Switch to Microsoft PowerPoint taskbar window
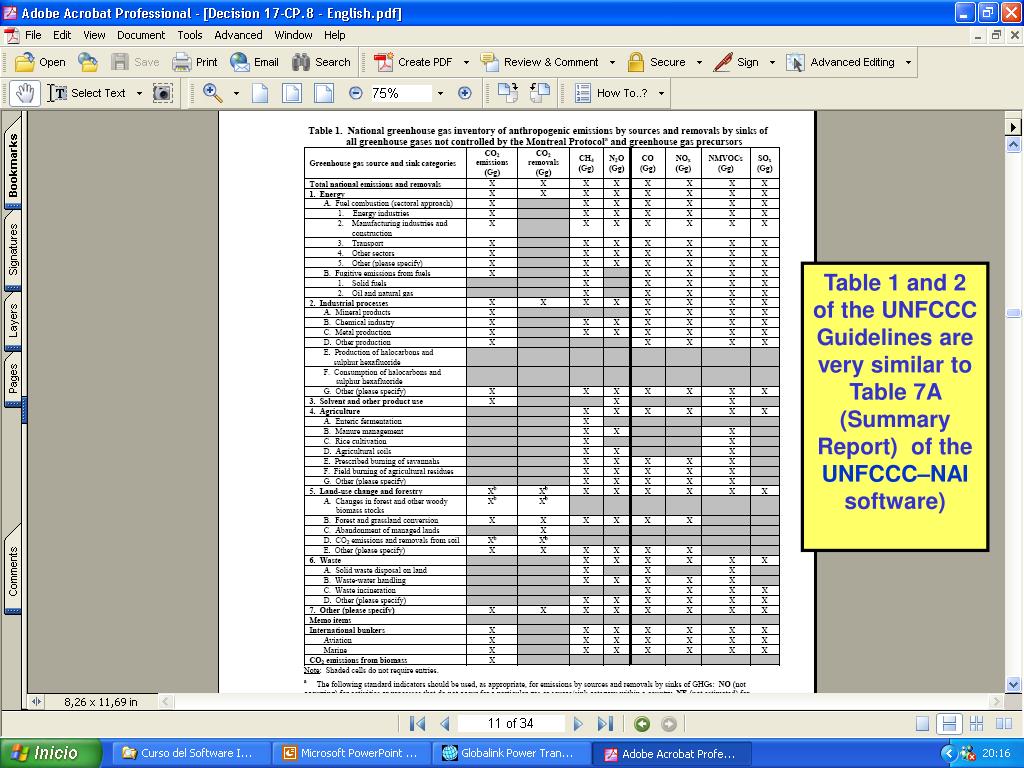The height and width of the screenshot is (768, 1024). tap(351, 754)
